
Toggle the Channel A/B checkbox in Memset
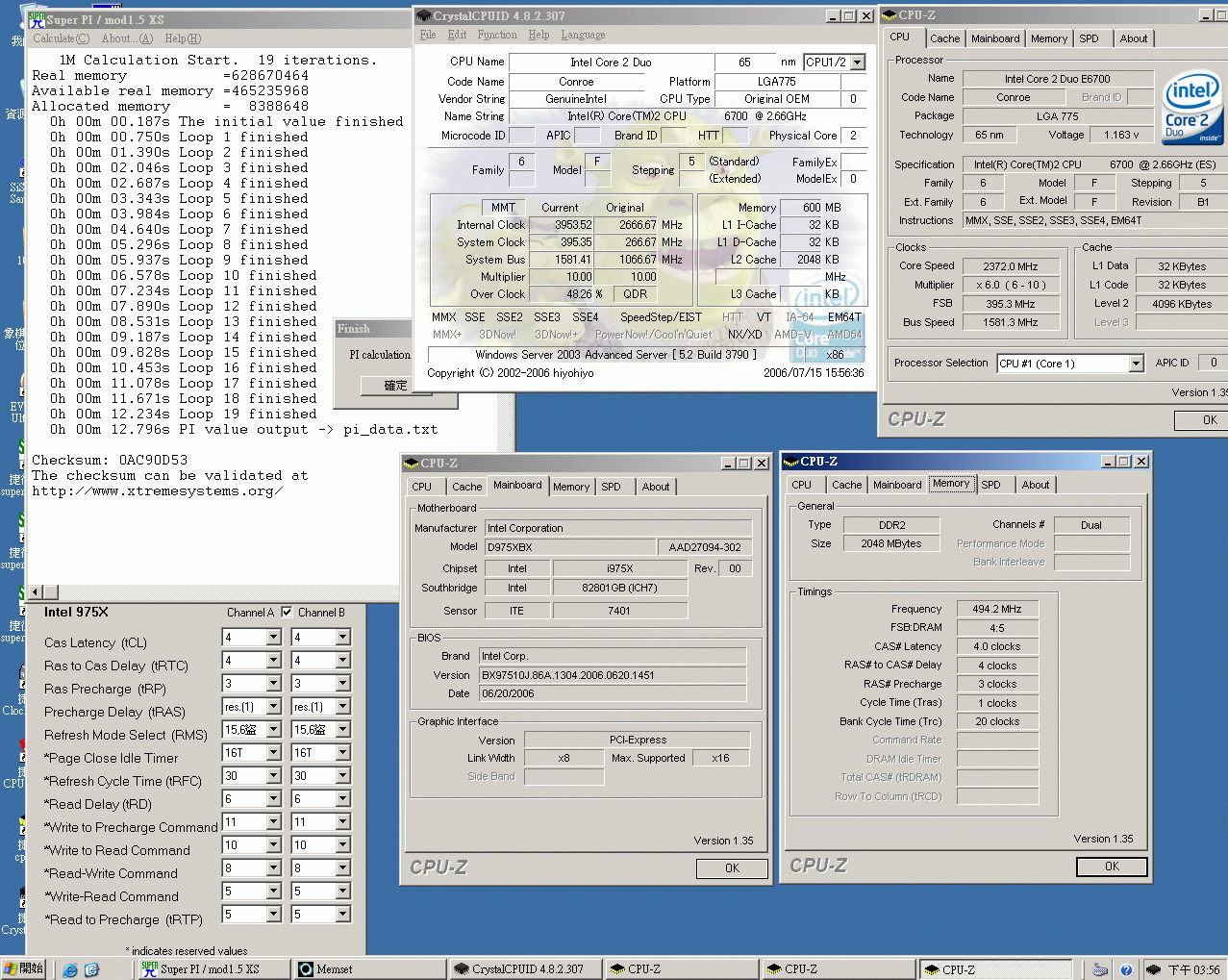pyautogui.click(x=287, y=612)
